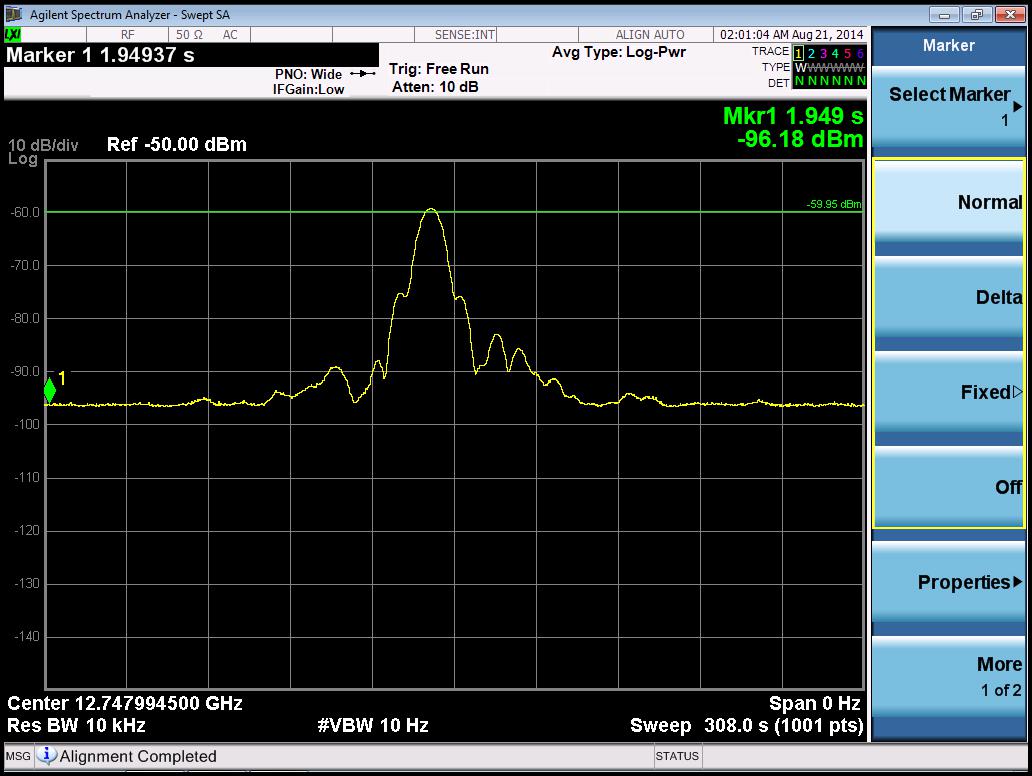
Task: Select trace 1 number indicator
Action: 799,52
